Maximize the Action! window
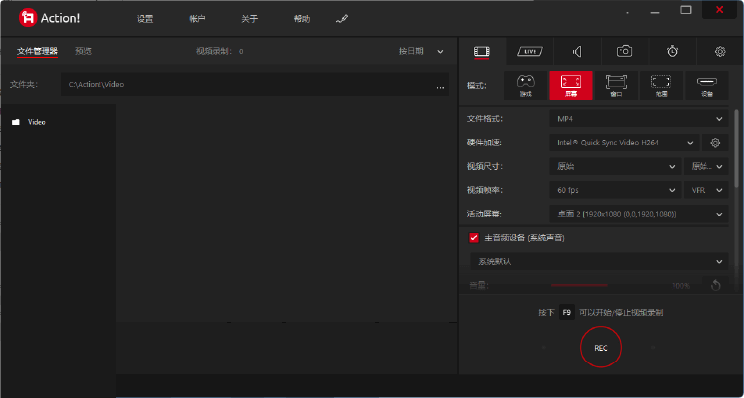 point(686,9)
